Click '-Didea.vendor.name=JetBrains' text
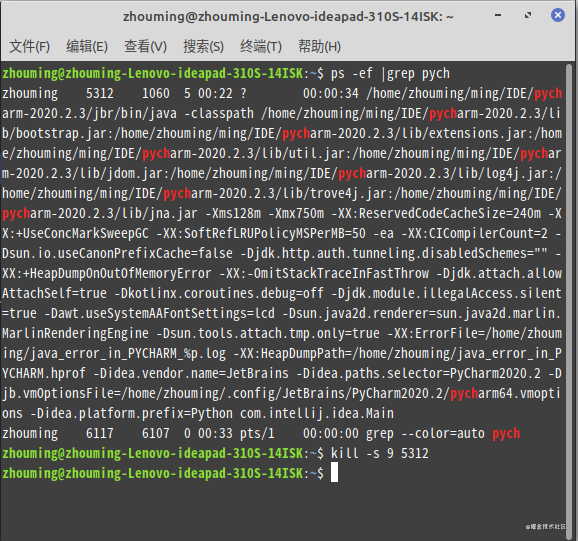 (x=191, y=373)
